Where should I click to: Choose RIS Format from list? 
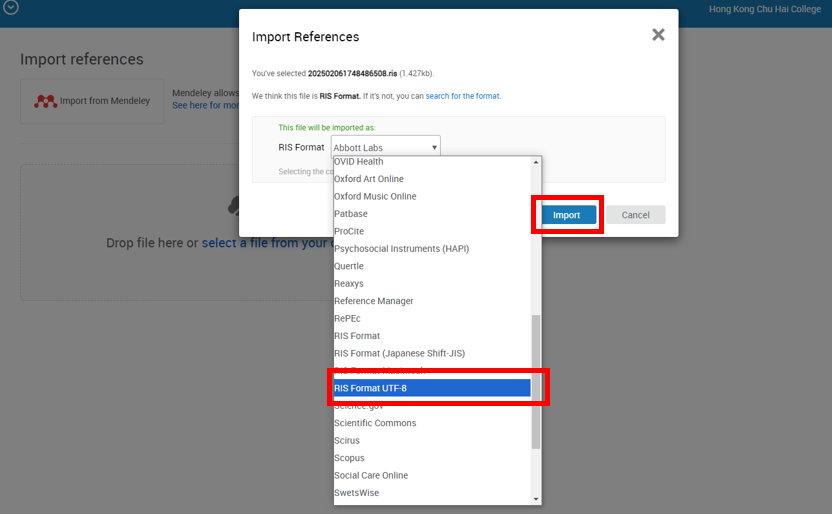pyautogui.click(x=357, y=336)
